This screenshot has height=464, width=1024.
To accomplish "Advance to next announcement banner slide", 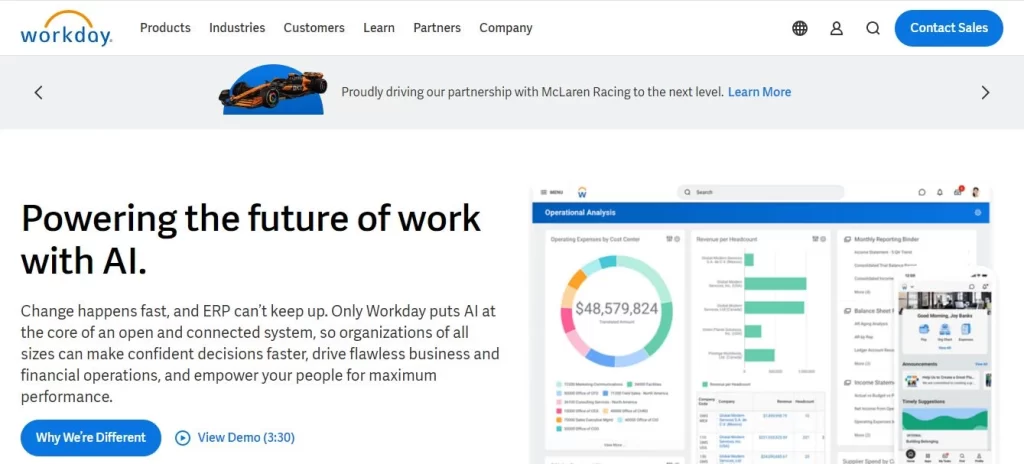I will point(985,92).
